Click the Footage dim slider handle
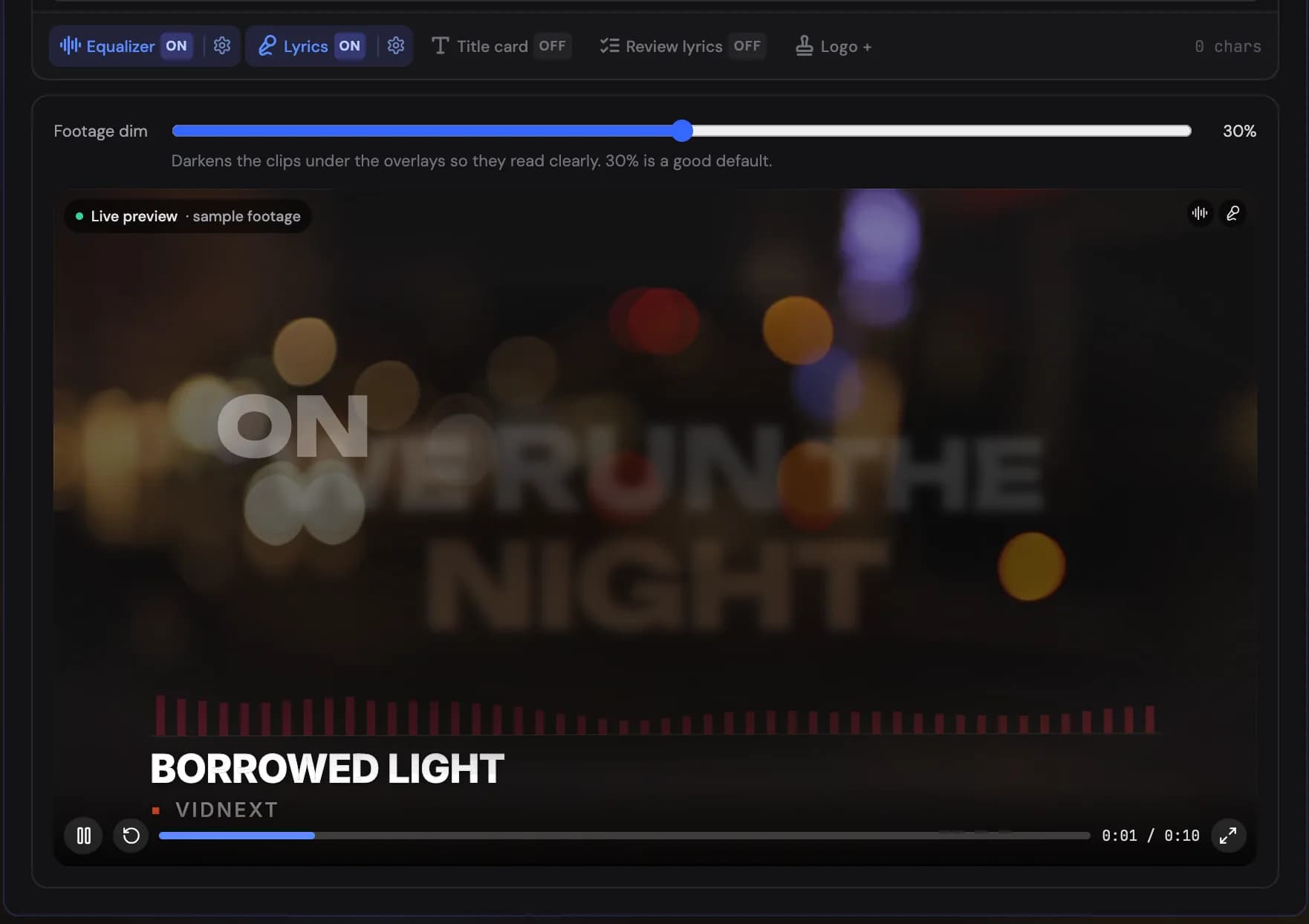1309x924 pixels. [x=682, y=131]
